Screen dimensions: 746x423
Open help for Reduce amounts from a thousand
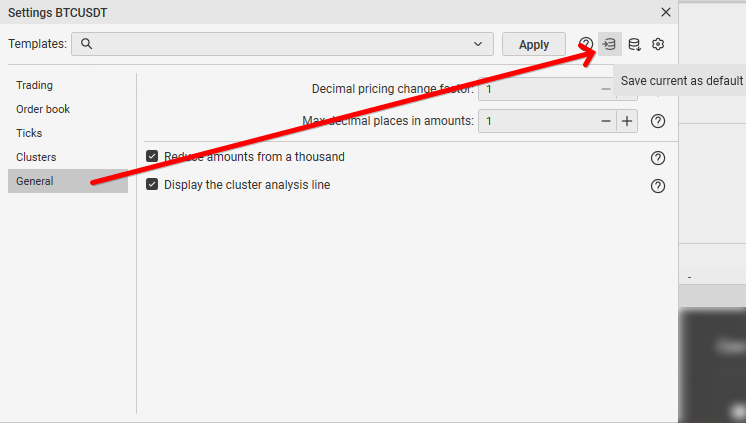(658, 158)
